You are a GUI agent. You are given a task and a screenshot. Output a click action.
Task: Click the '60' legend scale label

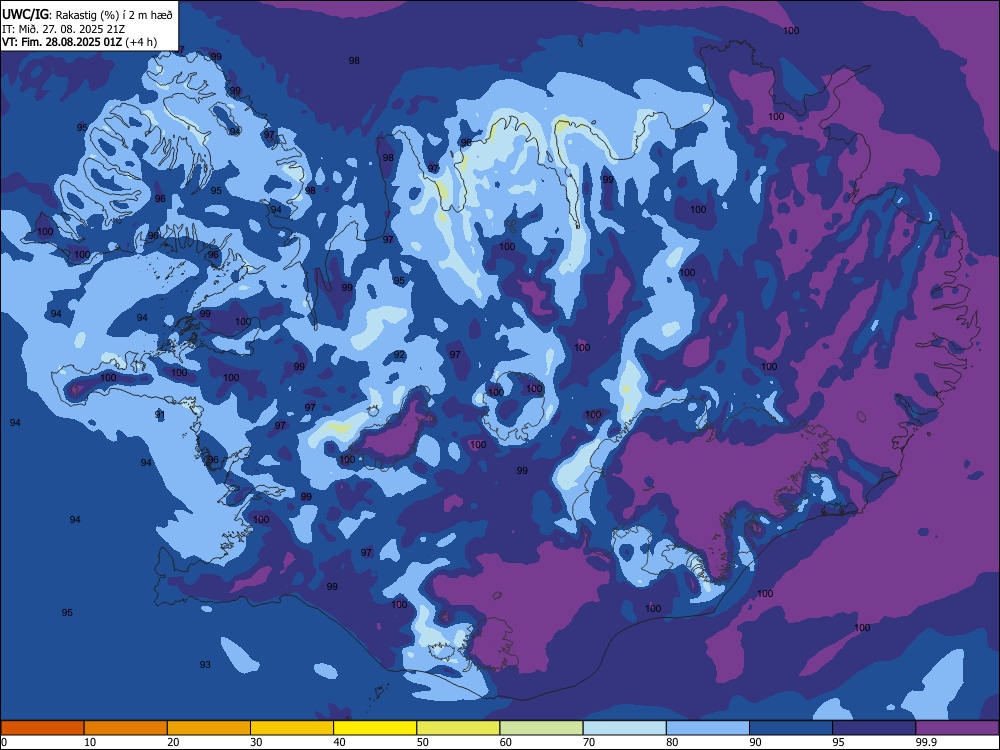pos(506,742)
